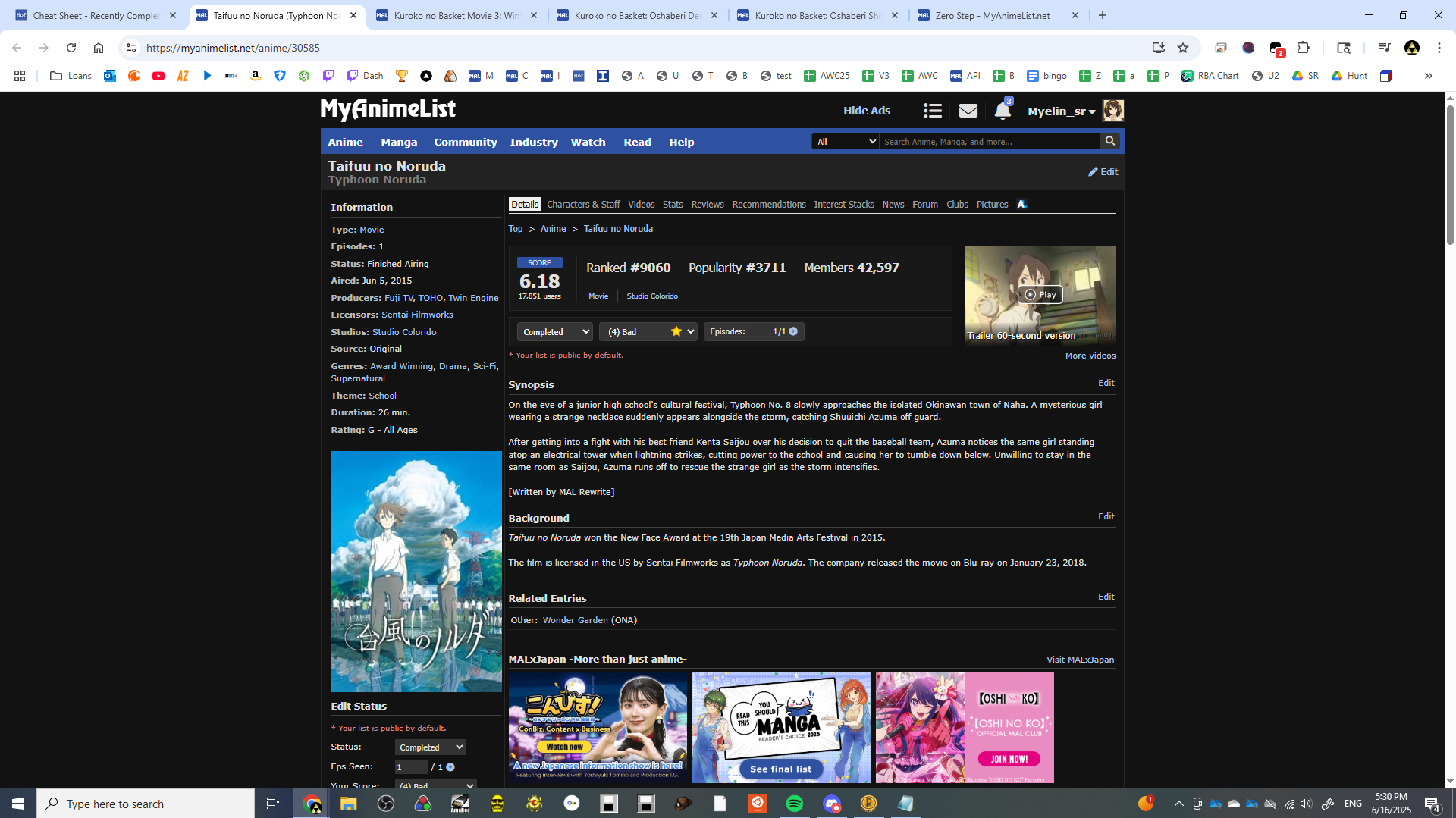Switch to the Recommendations tab
Viewport: 1456px width, 818px height.
pos(769,205)
